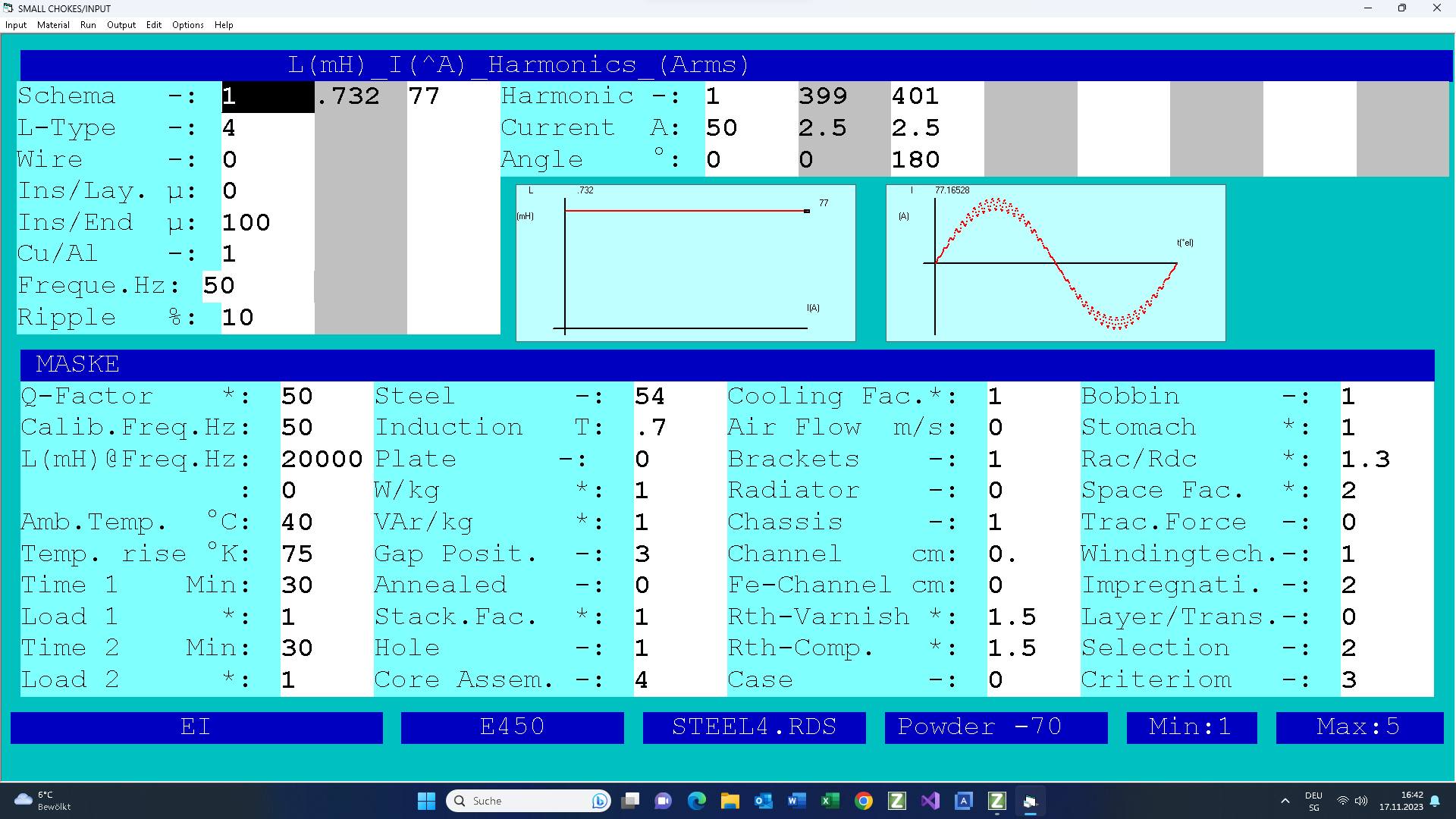This screenshot has width=1456, height=819.
Task: Open network Wi-Fi status icon
Action: [1343, 801]
